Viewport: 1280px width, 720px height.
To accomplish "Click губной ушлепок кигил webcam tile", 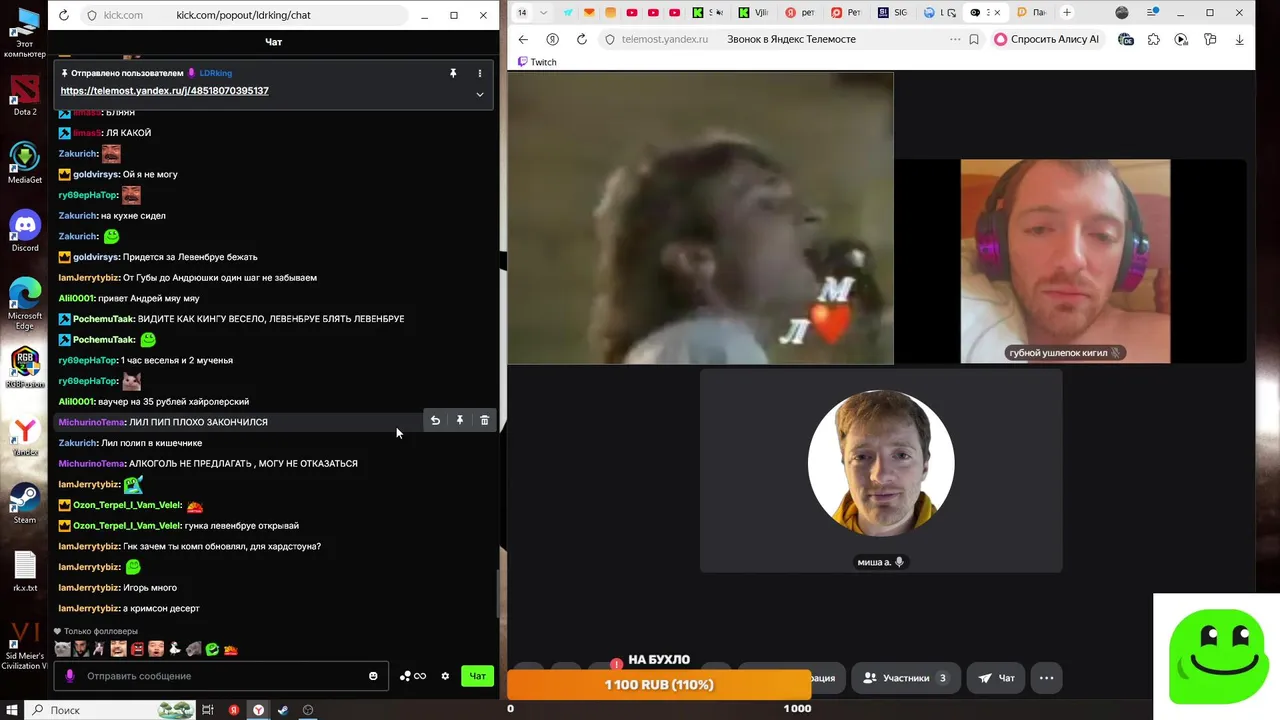I will (1065, 261).
